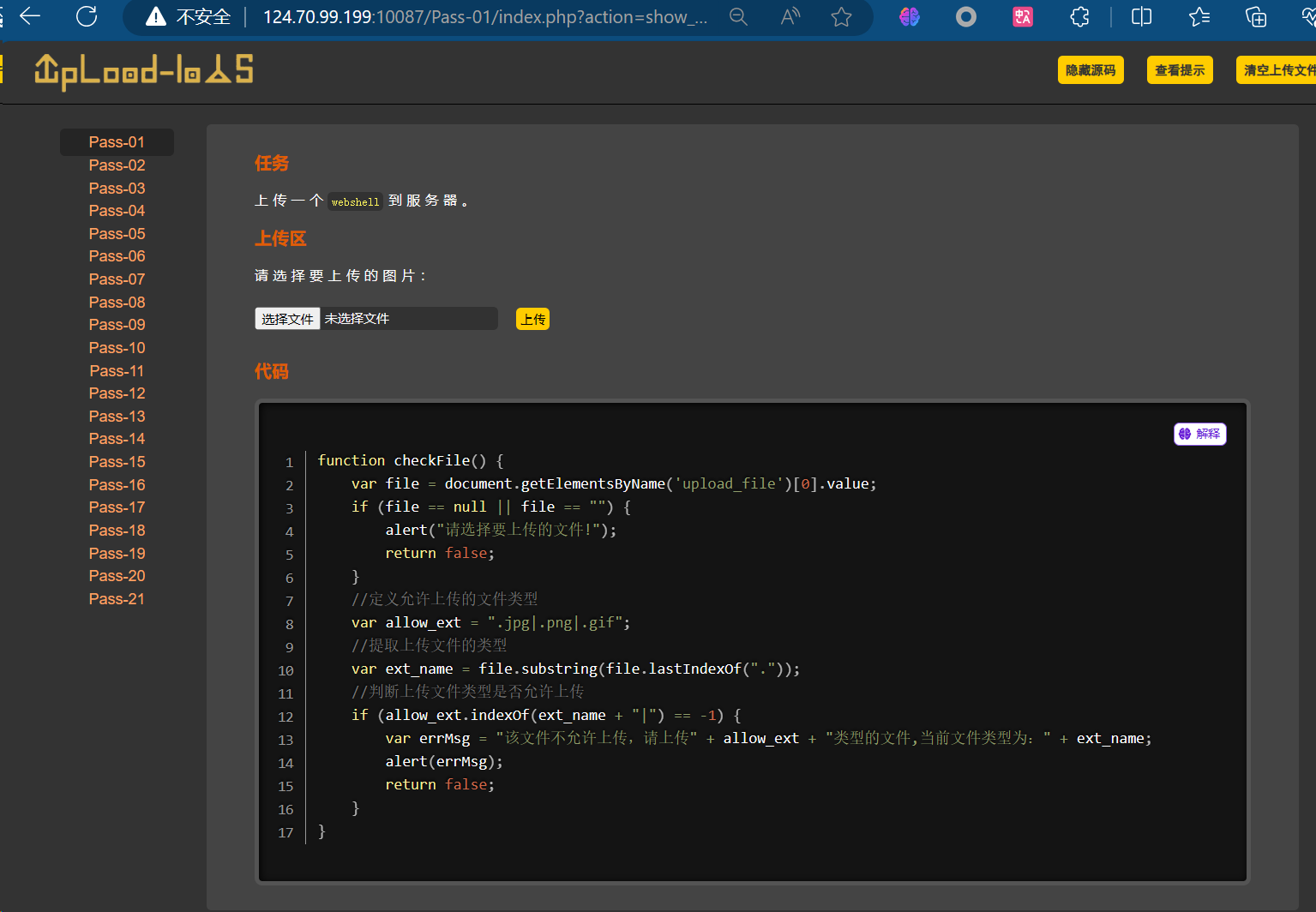Open the browser extensions puzzle icon

pyautogui.click(x=1079, y=17)
